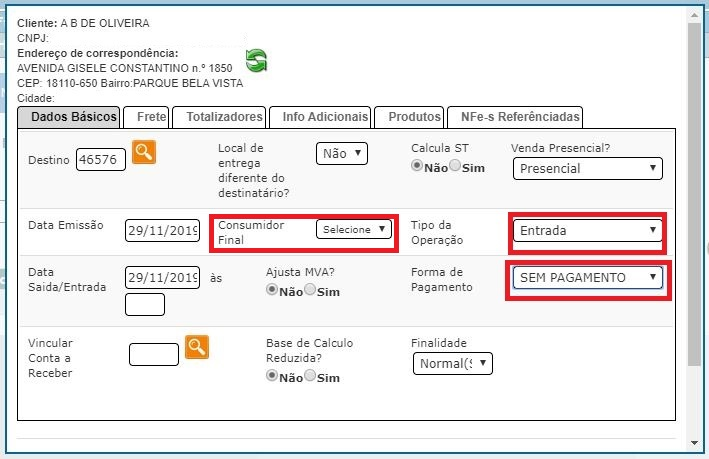Open the Consumidor Final dropdown
709x459 pixels.
tap(354, 230)
